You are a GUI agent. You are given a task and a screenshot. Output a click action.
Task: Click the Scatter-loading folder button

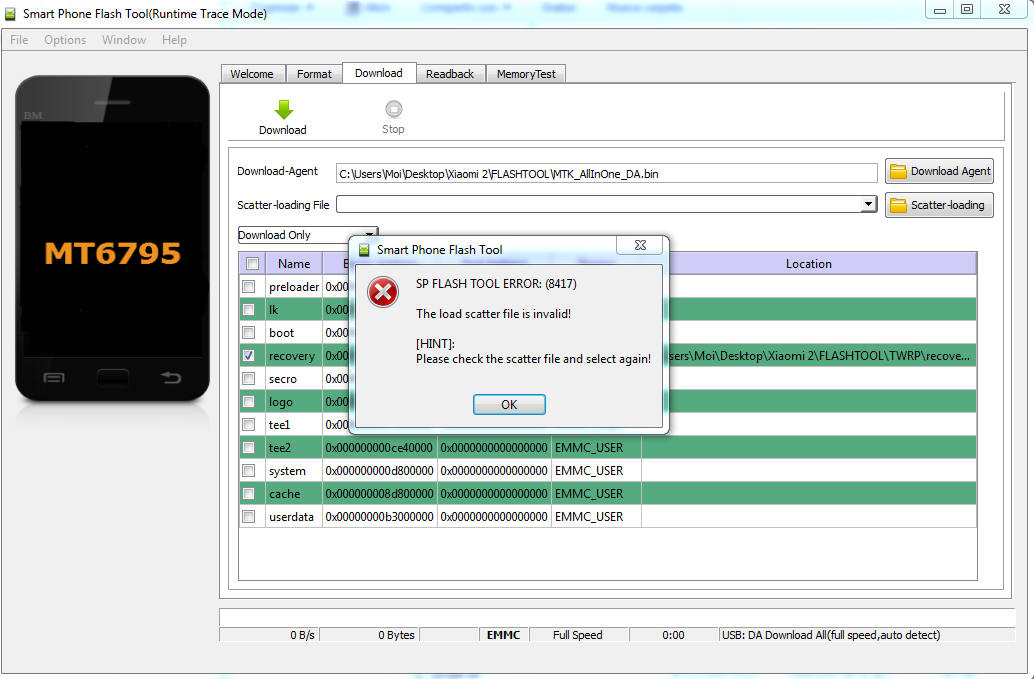(939, 205)
